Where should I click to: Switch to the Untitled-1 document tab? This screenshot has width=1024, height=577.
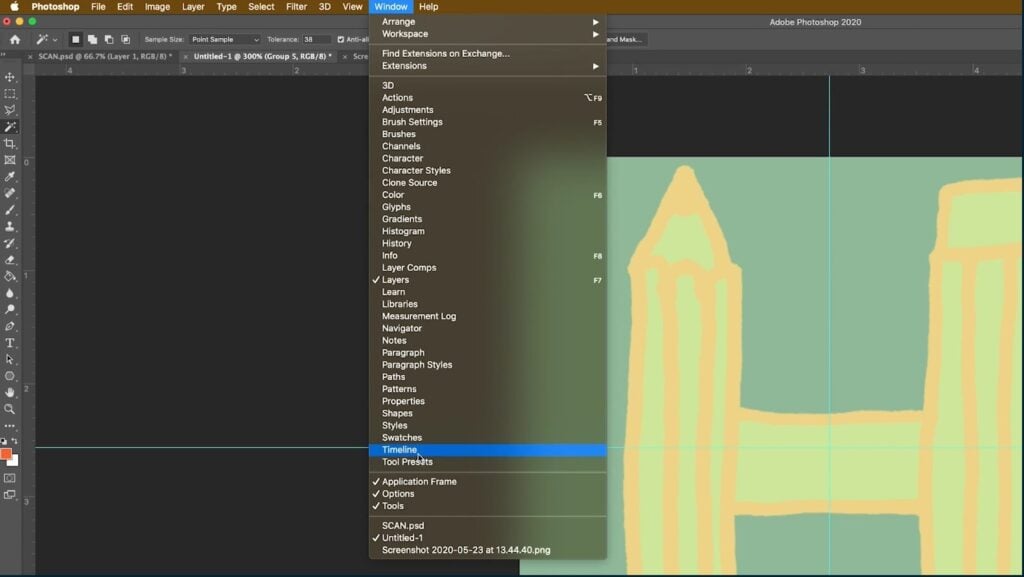[263, 57]
